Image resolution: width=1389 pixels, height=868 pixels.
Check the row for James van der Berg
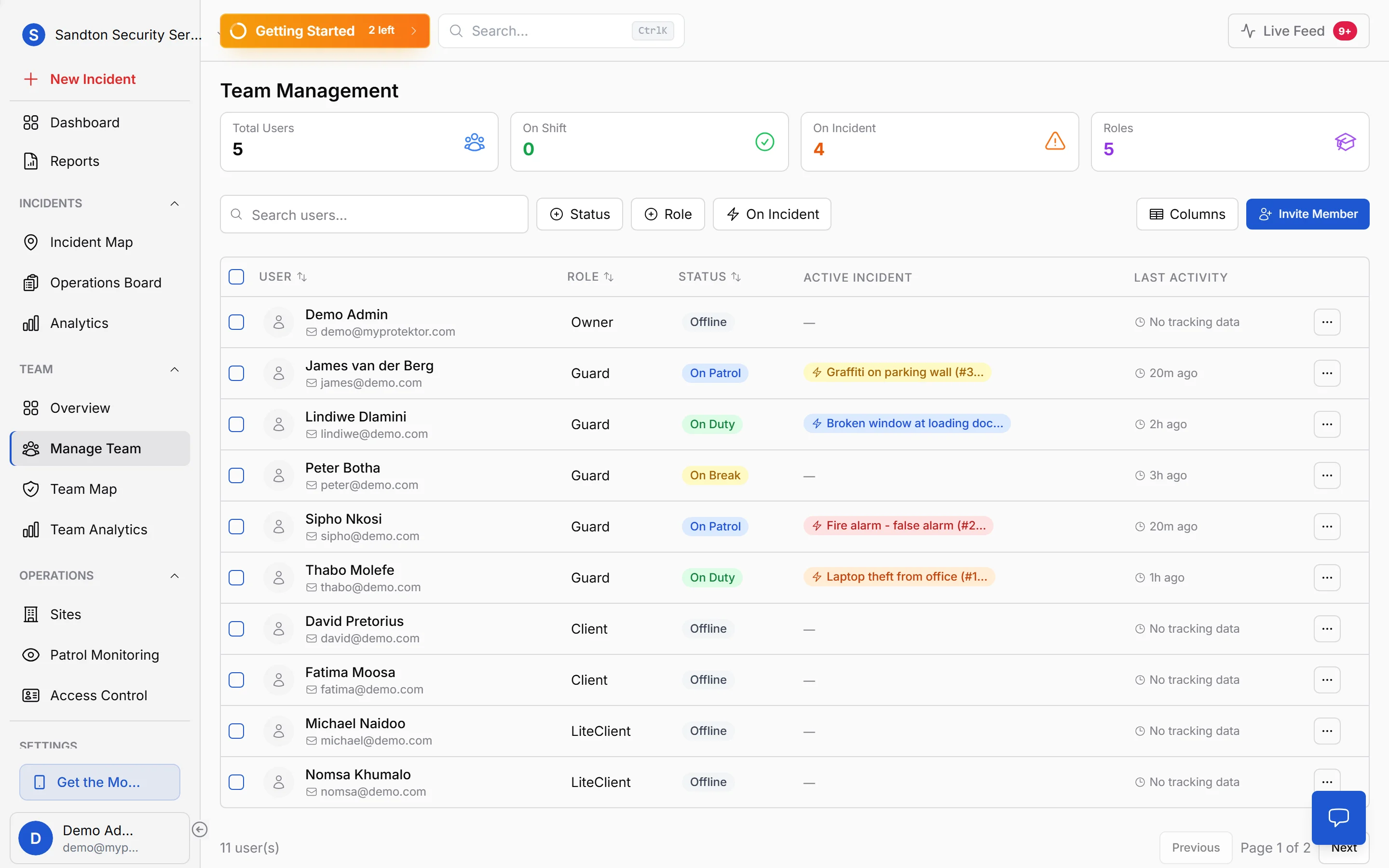click(236, 373)
